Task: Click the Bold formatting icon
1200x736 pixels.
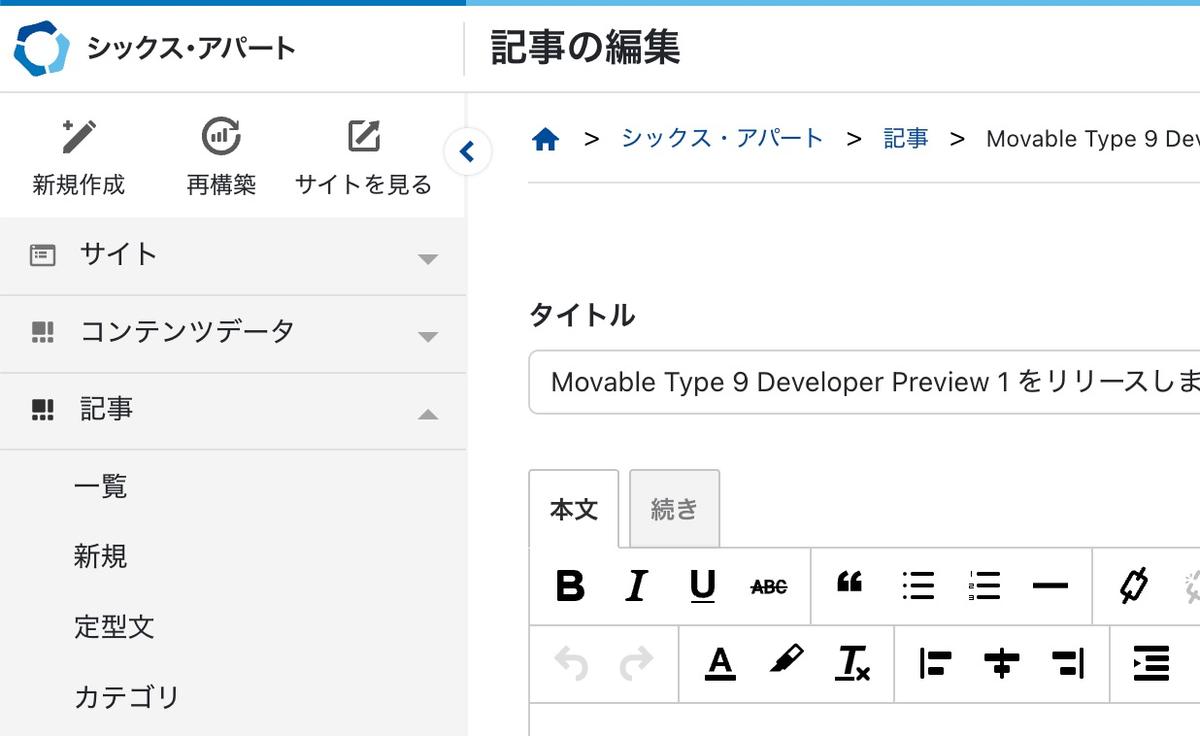Action: click(570, 586)
